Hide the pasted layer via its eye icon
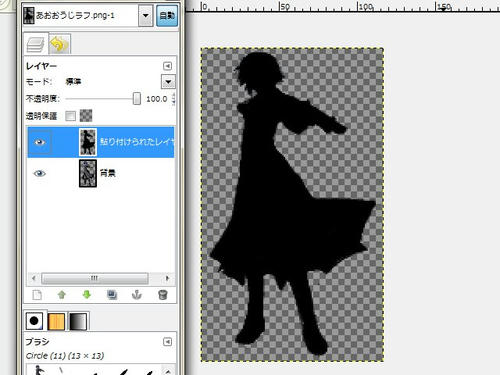The width and height of the screenshot is (500, 375). click(x=40, y=142)
